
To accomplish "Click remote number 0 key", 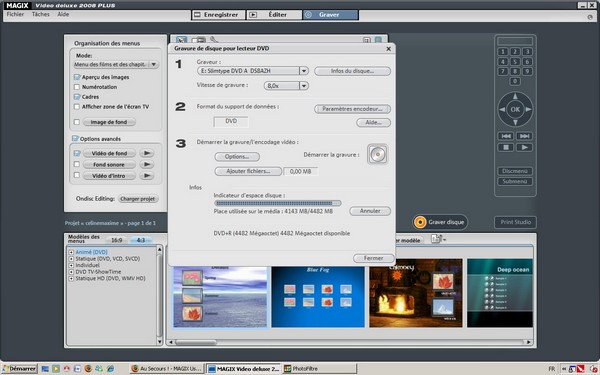I will (x=515, y=81).
